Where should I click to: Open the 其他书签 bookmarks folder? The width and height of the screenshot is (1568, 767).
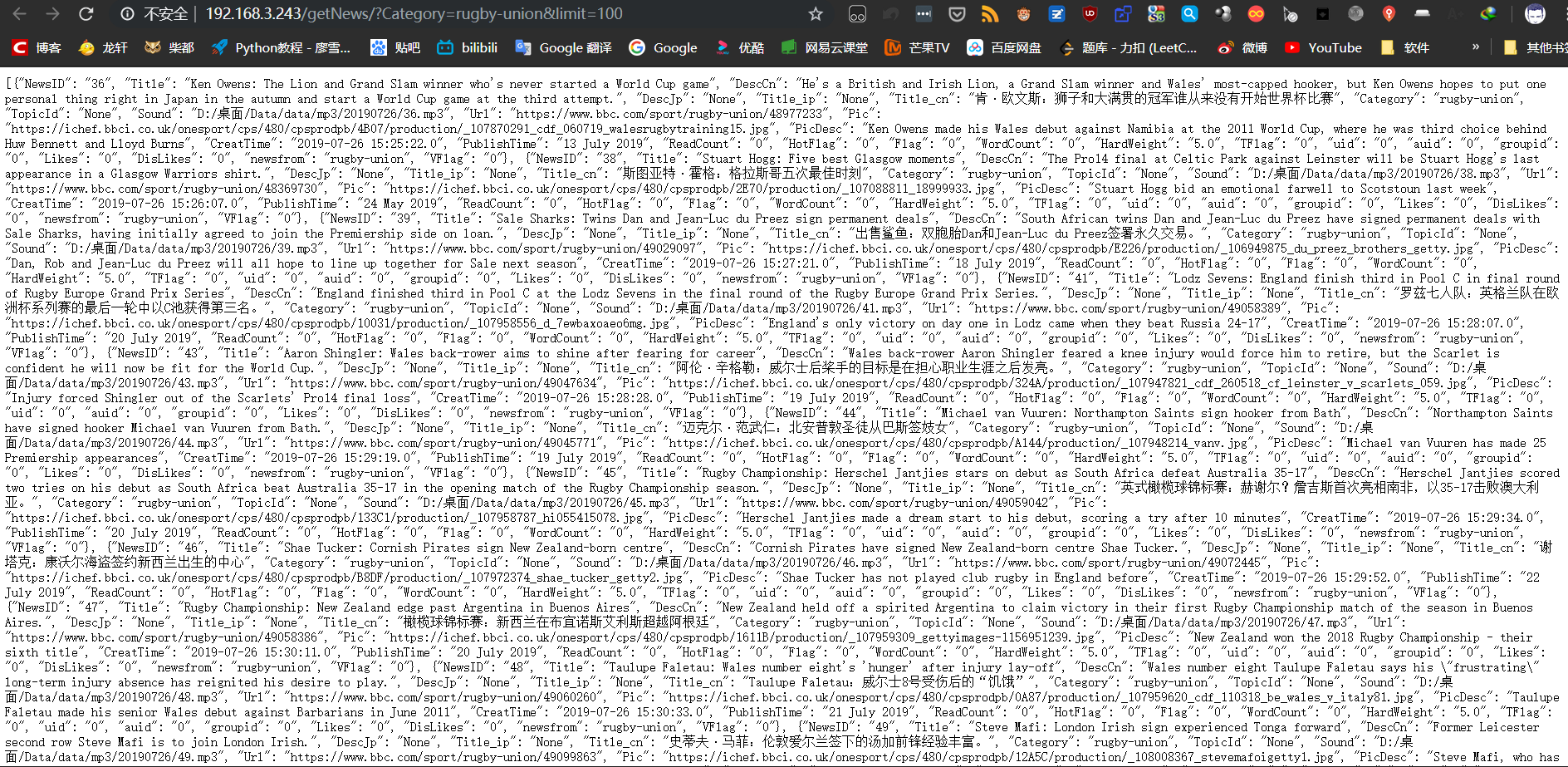tap(1535, 47)
